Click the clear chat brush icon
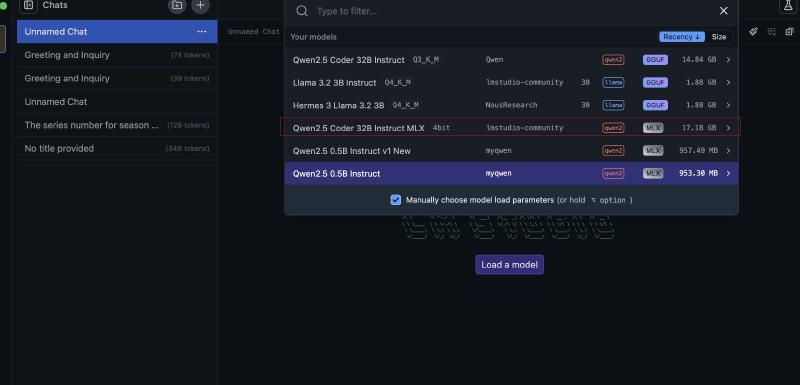This screenshot has height=385, width=800. click(x=753, y=32)
